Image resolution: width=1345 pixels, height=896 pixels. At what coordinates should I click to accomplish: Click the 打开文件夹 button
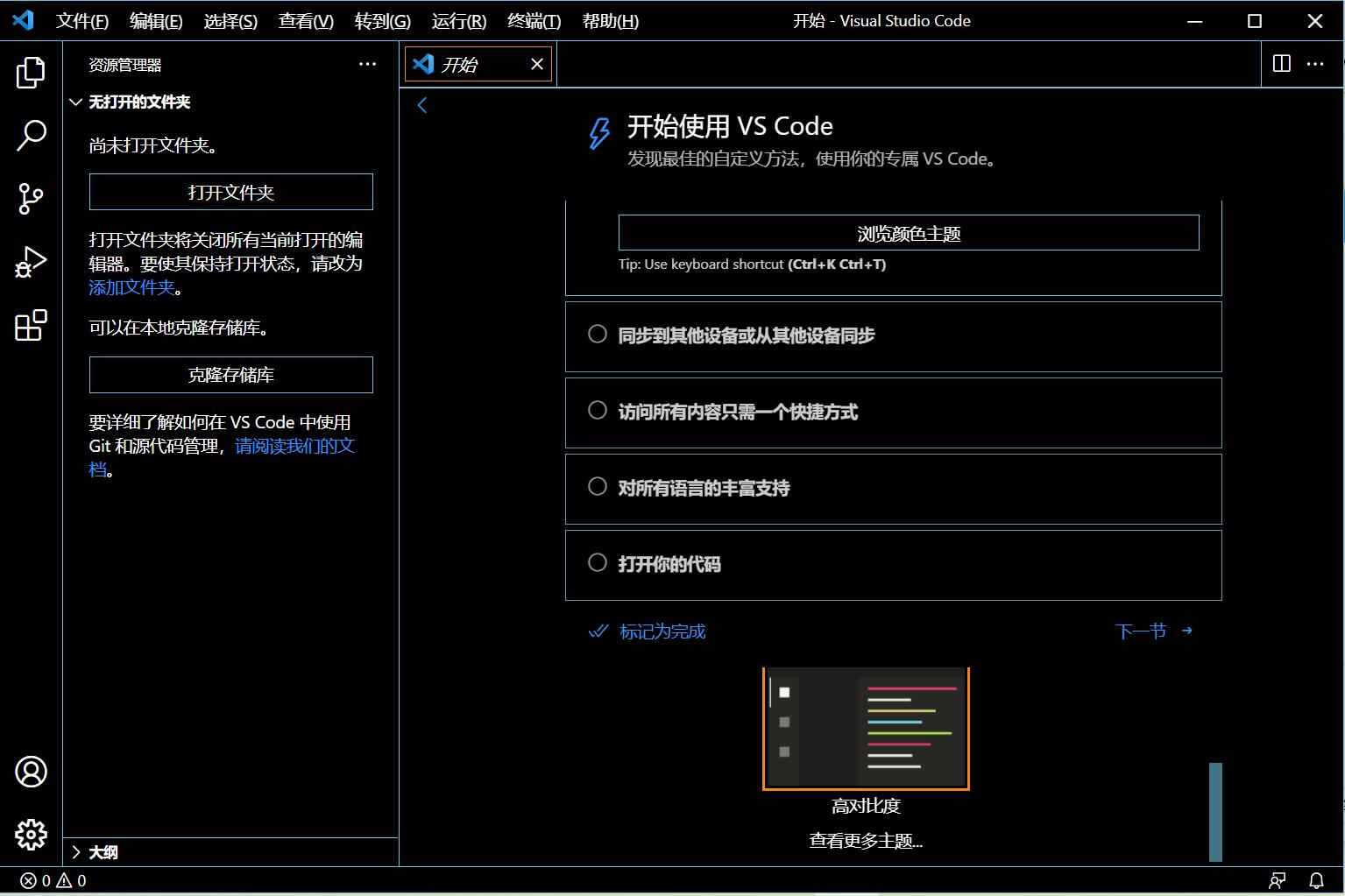[231, 192]
